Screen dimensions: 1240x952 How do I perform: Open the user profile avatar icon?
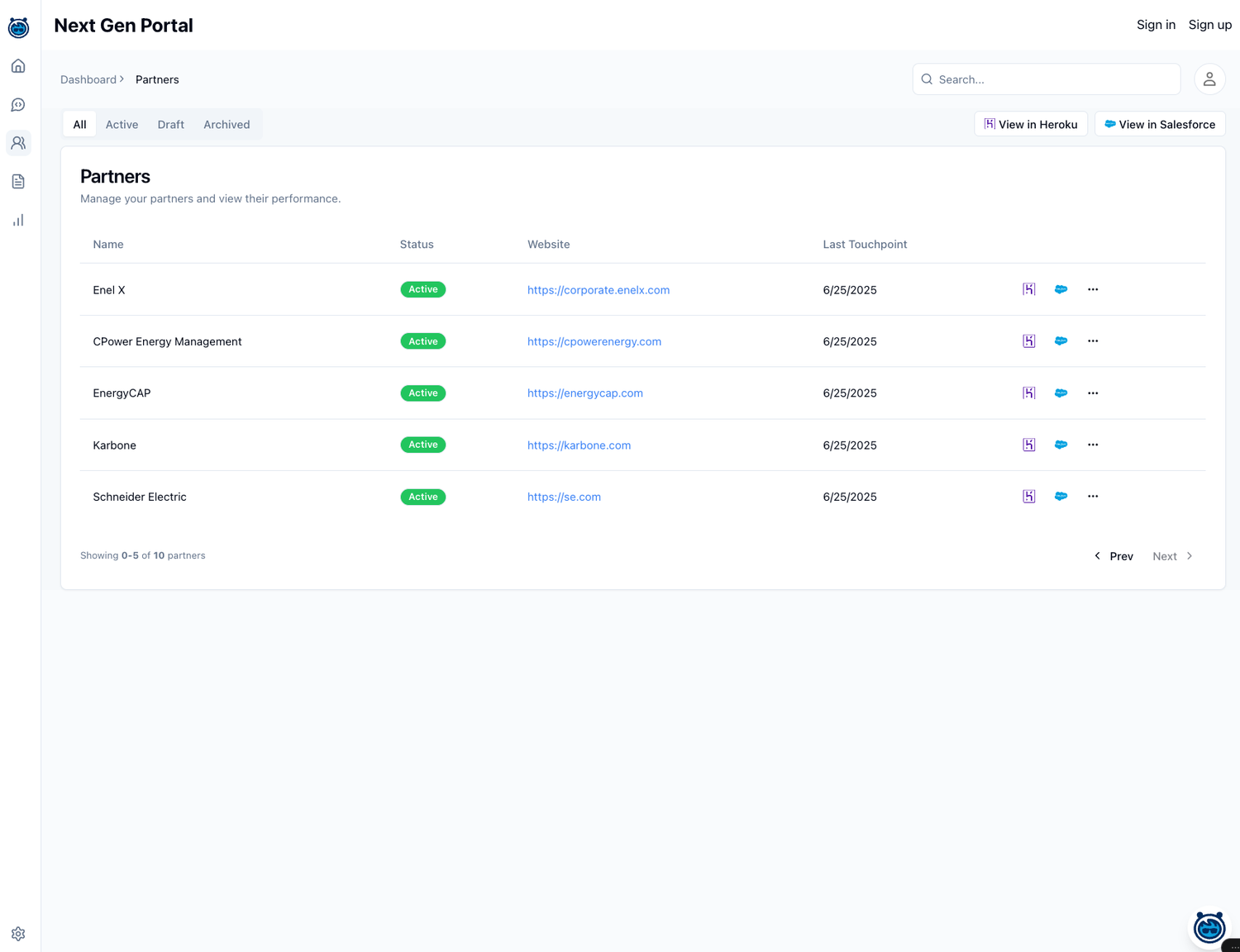click(x=1209, y=79)
